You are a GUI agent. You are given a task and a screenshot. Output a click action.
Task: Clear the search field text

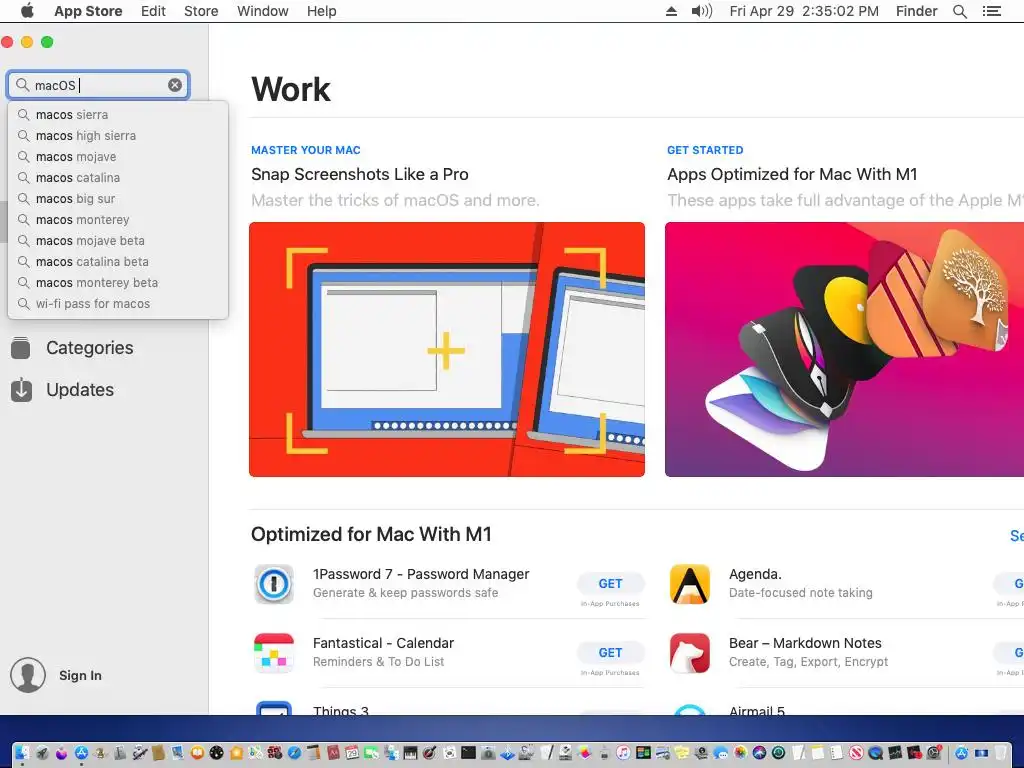[174, 85]
